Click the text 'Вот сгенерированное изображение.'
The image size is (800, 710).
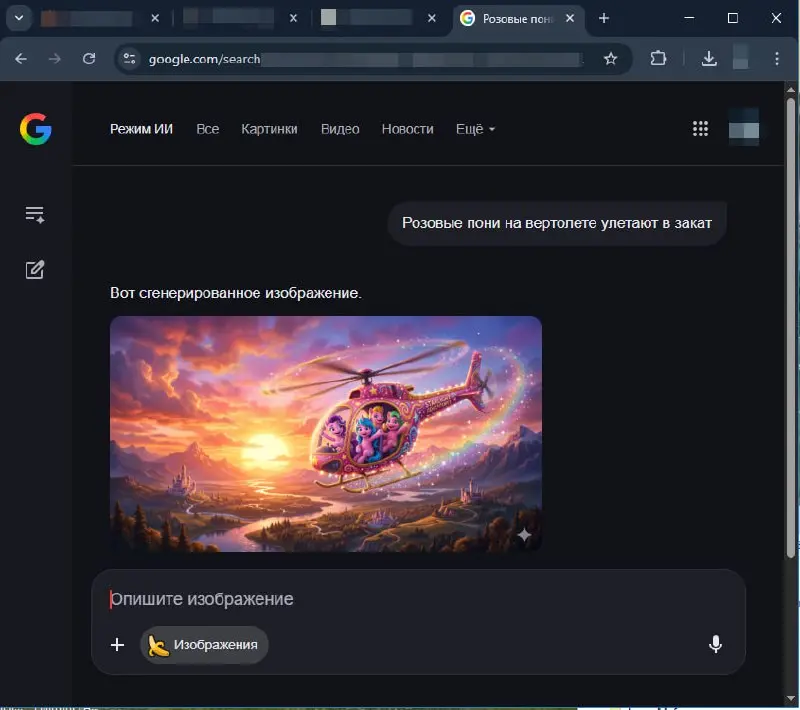pos(236,293)
